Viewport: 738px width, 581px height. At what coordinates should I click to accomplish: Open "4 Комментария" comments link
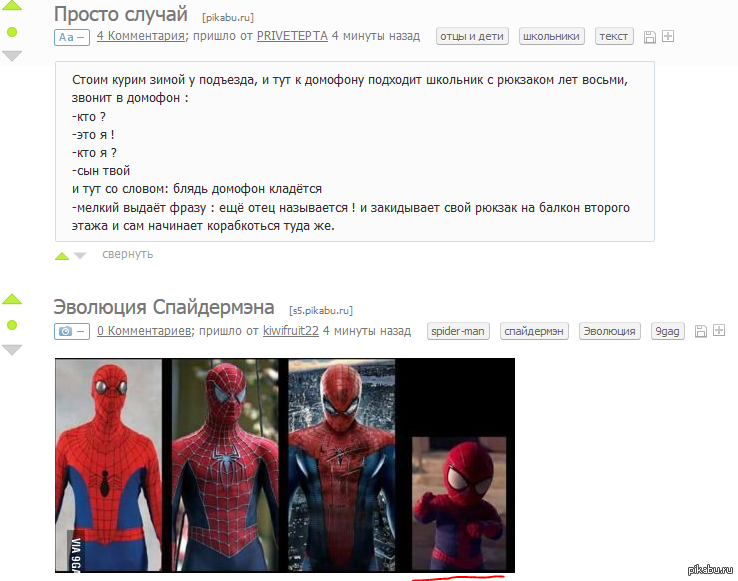[x=141, y=36]
